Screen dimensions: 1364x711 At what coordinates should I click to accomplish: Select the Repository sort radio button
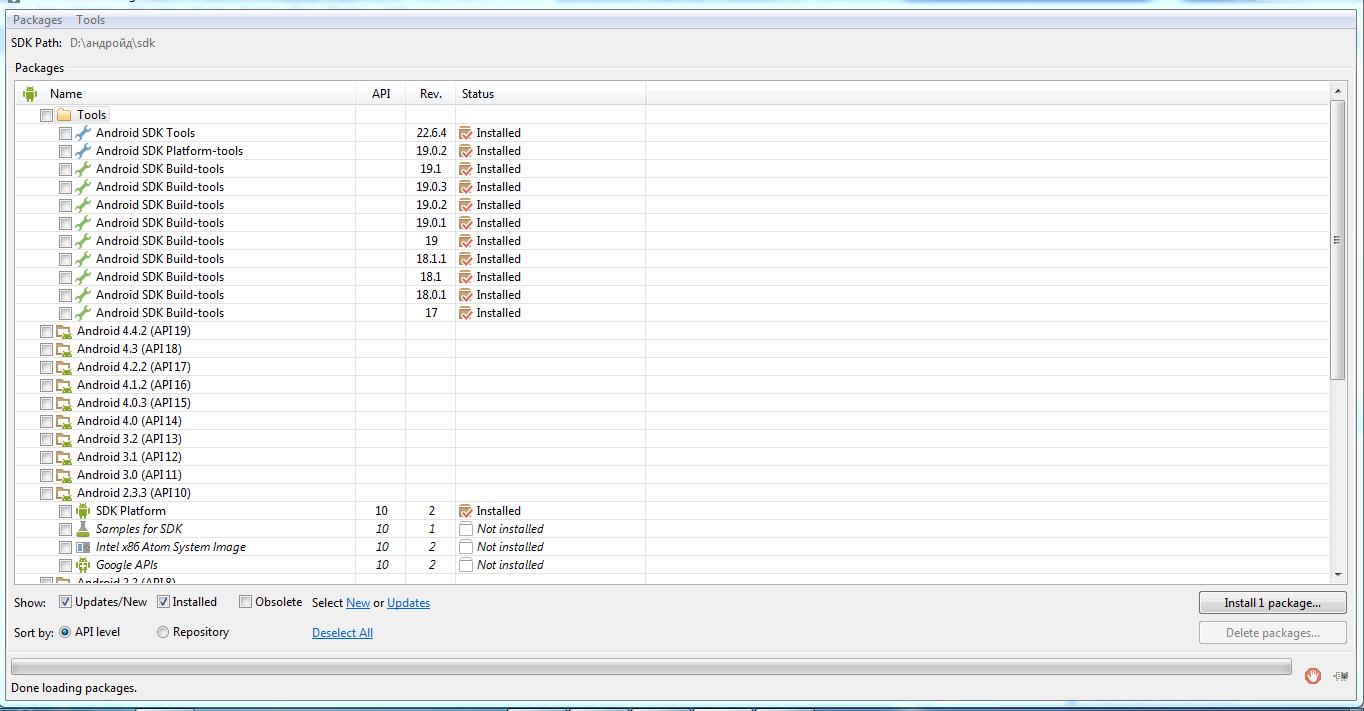[x=162, y=632]
